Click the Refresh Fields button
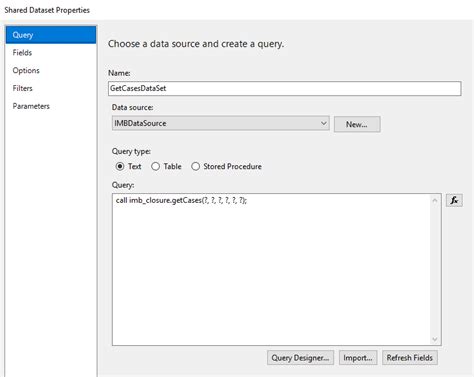Image resolution: width=474 pixels, height=377 pixels. (x=410, y=358)
